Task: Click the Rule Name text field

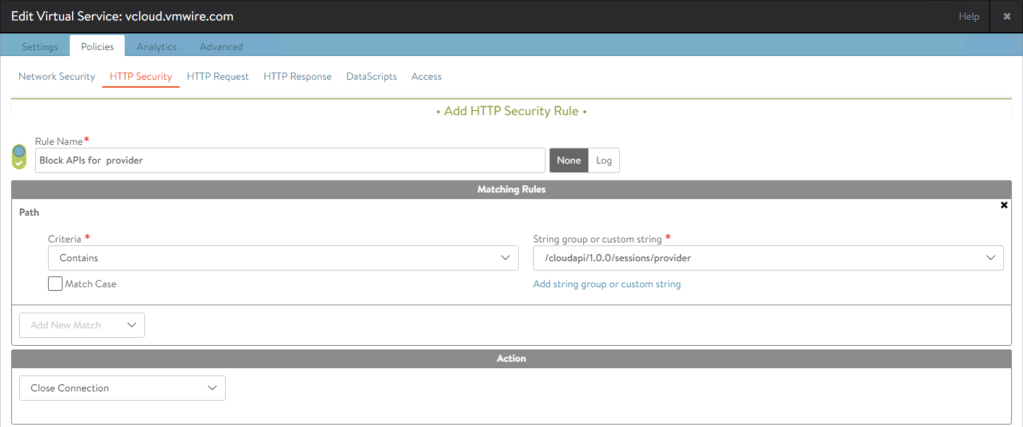Action: pos(289,160)
